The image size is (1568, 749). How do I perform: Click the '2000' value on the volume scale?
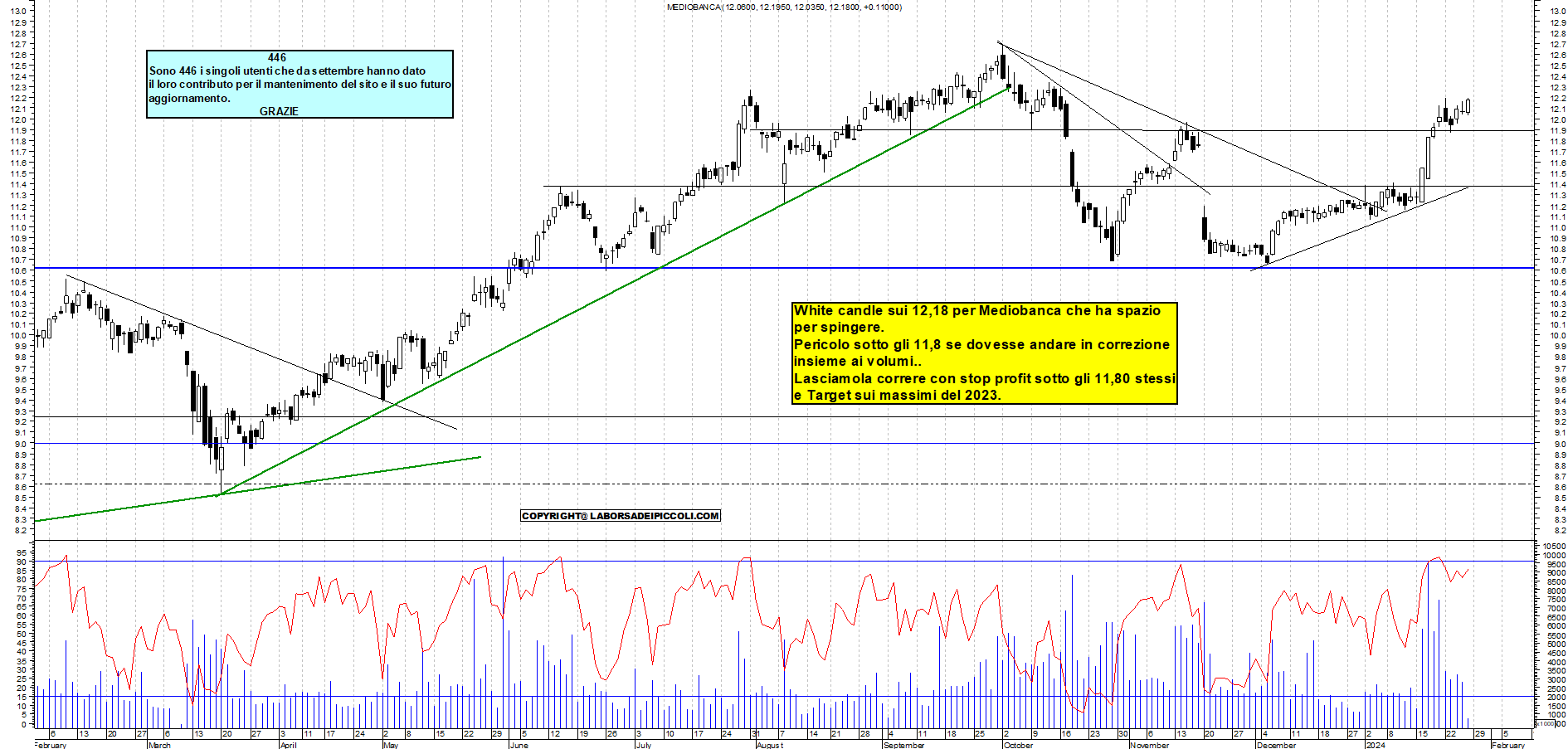pyautogui.click(x=1556, y=697)
